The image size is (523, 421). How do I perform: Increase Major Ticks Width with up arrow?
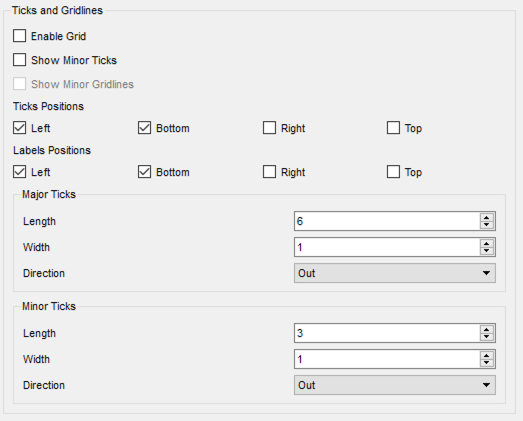(x=487, y=243)
